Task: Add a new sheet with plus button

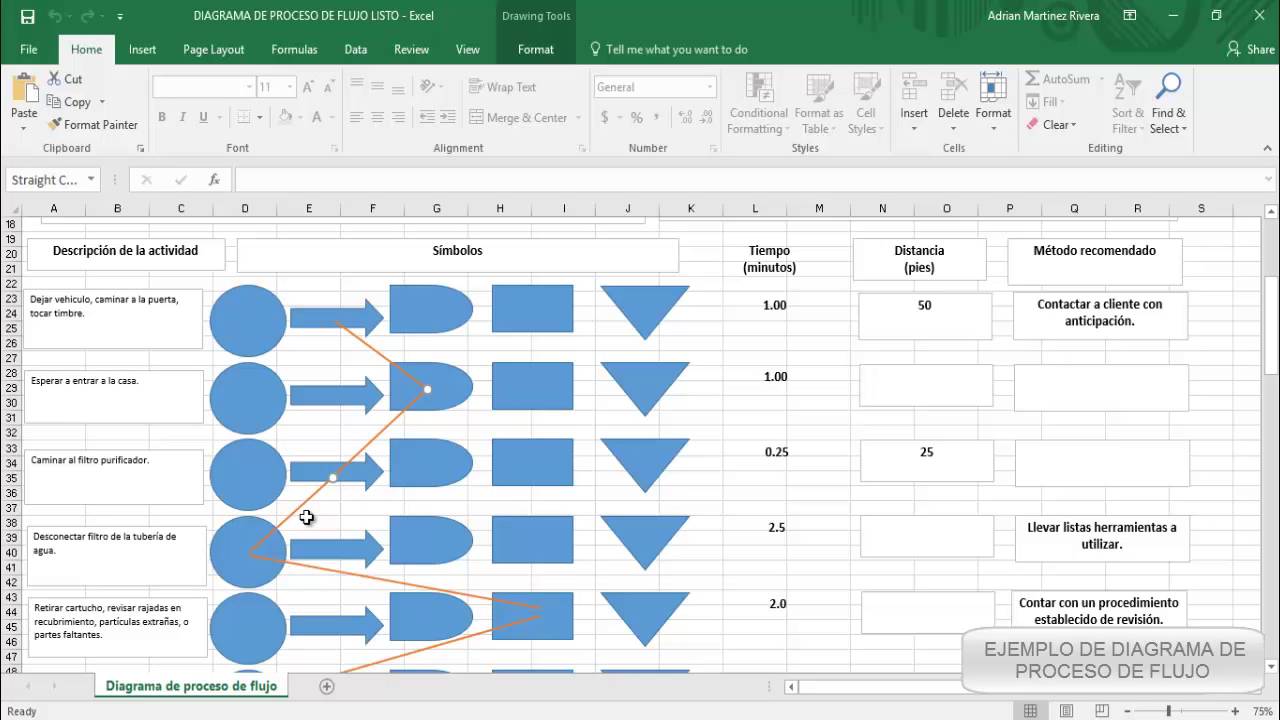Action: (326, 686)
